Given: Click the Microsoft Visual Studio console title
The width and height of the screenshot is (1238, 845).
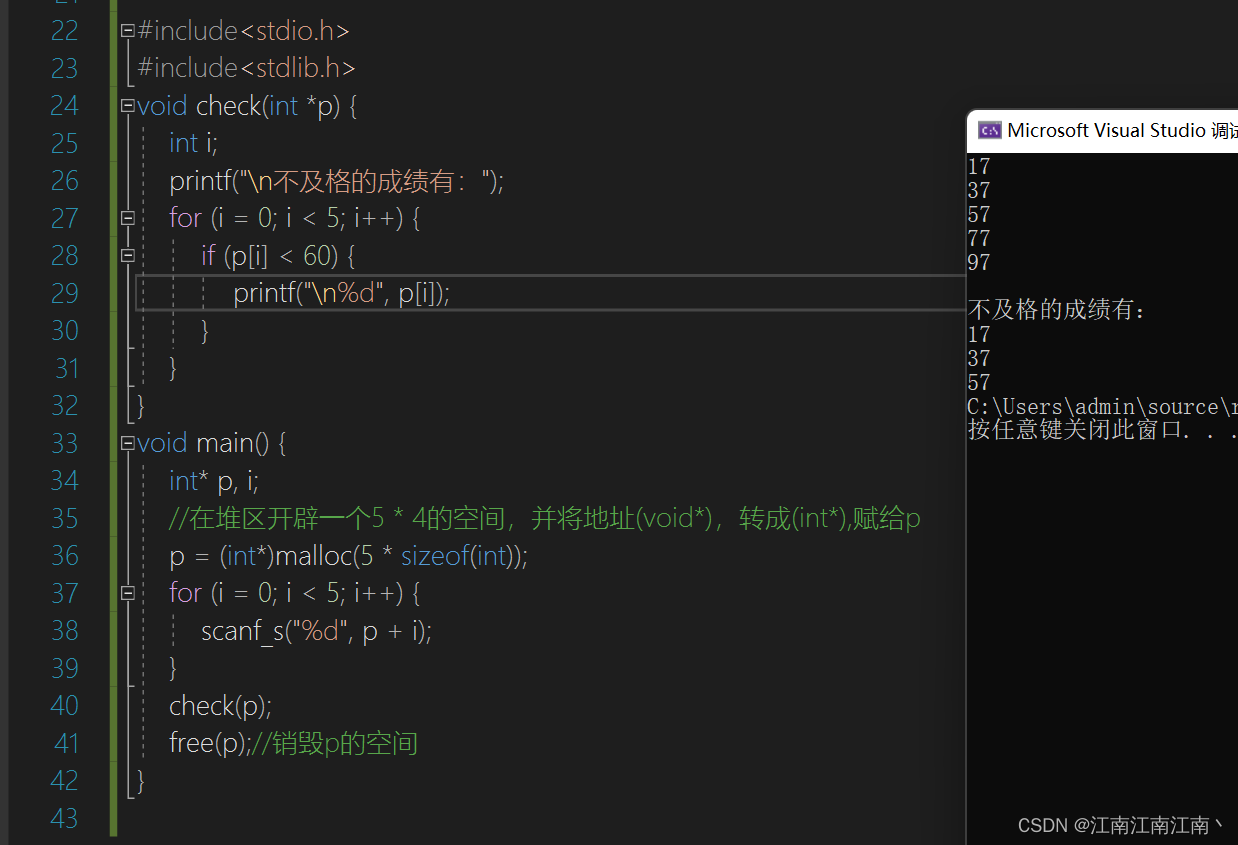Looking at the screenshot, I should point(1122,130).
